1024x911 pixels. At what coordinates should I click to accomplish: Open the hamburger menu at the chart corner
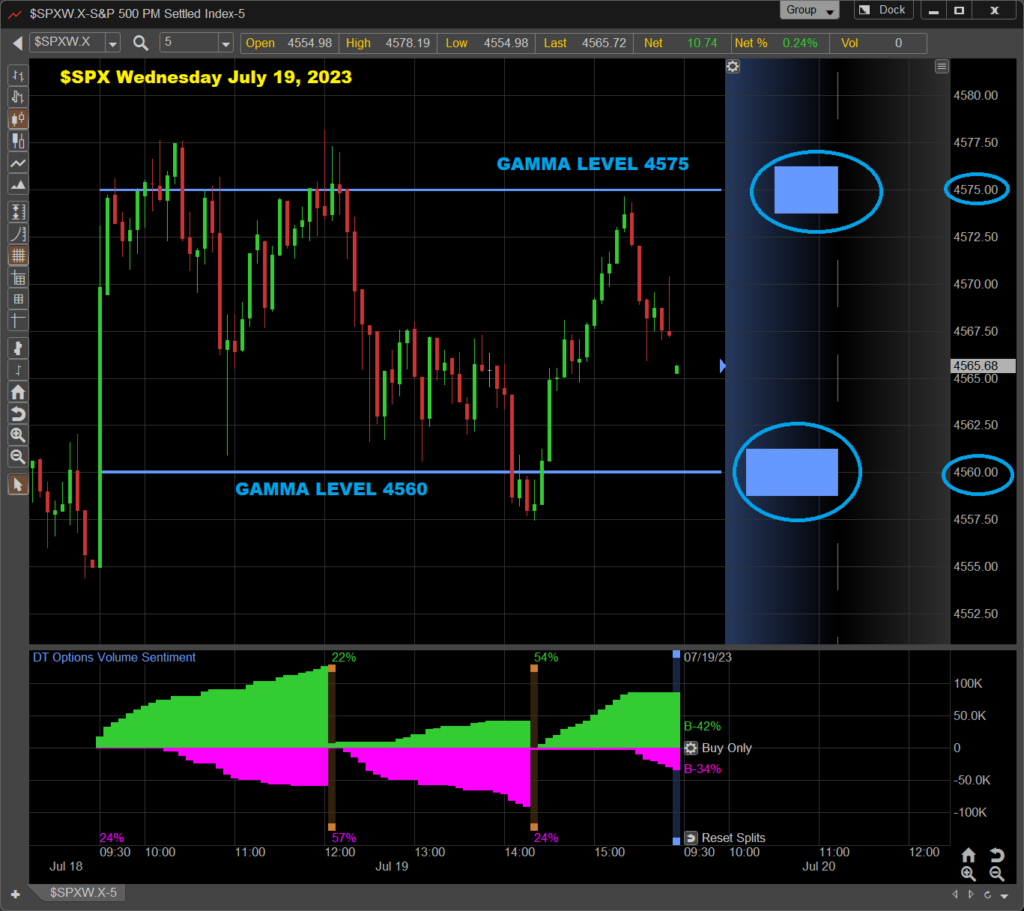[x=941, y=66]
